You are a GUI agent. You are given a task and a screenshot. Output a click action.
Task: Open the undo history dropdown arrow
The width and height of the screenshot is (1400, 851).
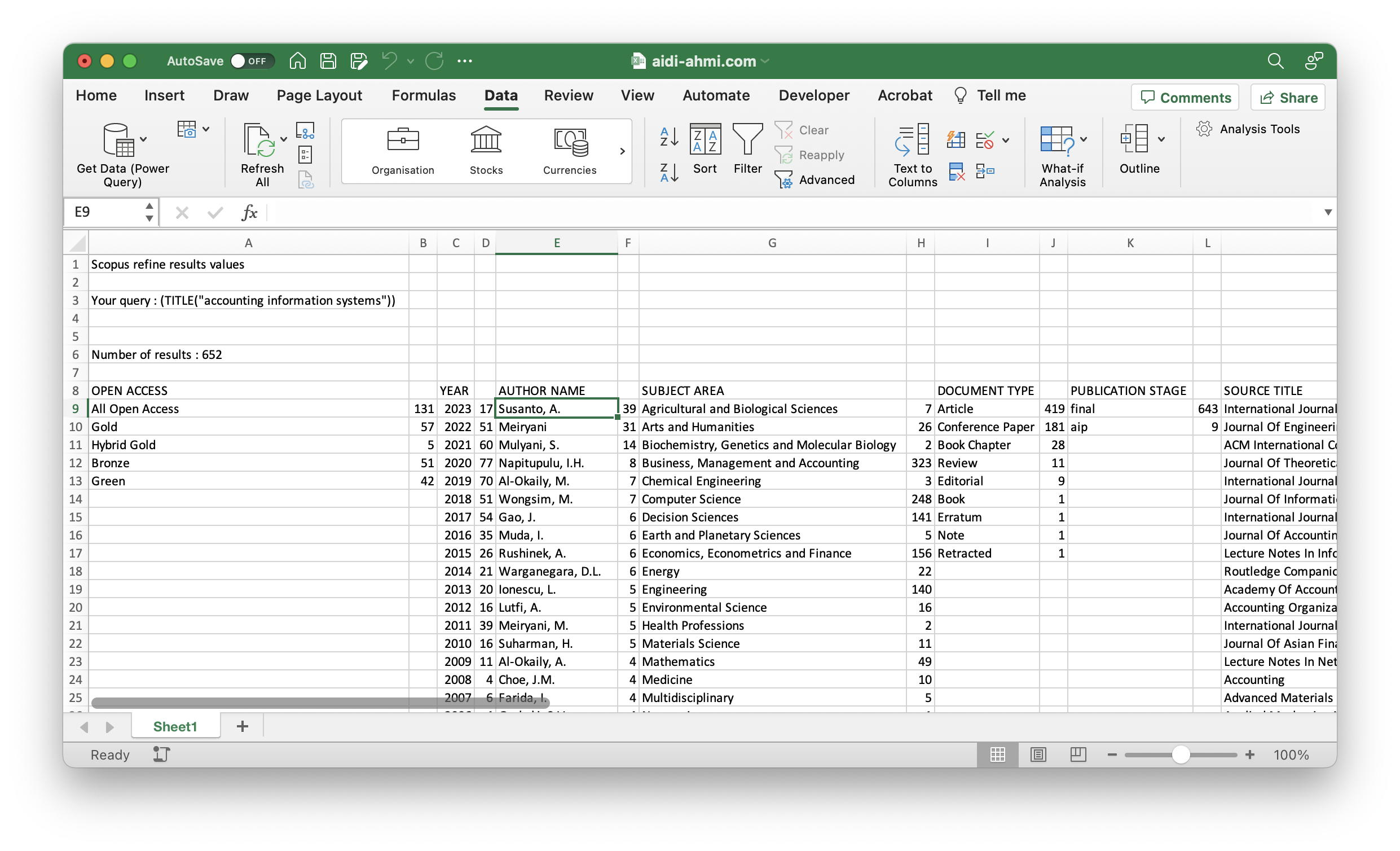click(x=410, y=61)
